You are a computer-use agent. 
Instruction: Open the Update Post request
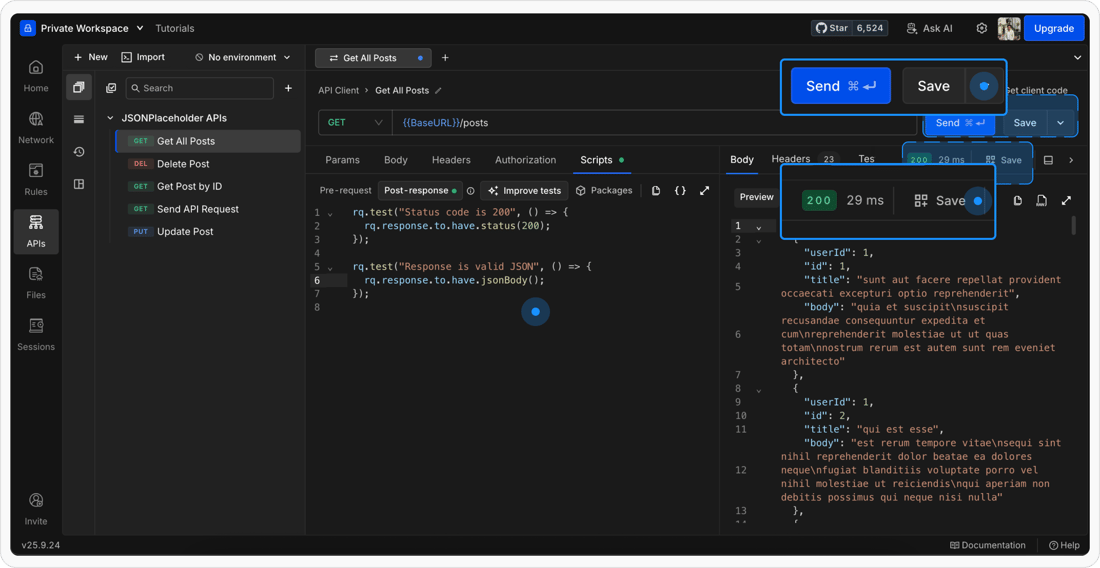coord(208,231)
